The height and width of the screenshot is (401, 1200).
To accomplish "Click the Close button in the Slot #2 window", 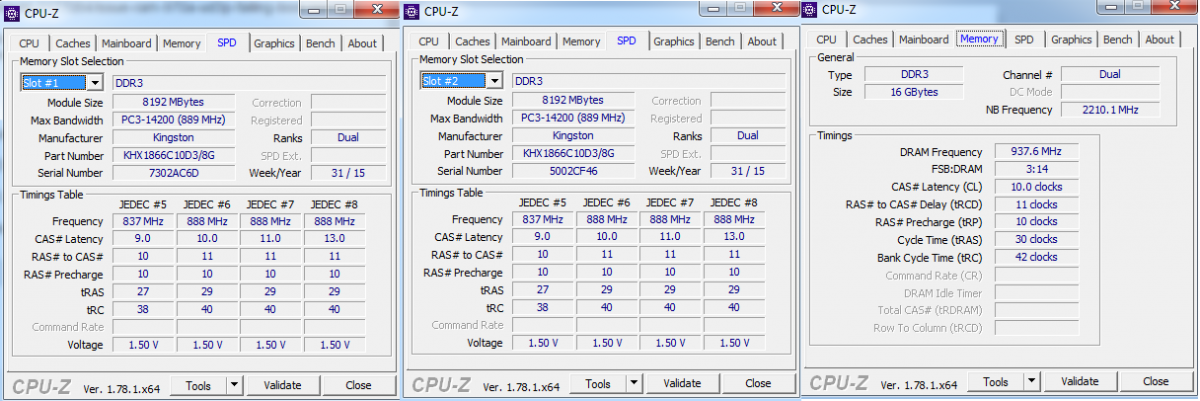I will [758, 383].
